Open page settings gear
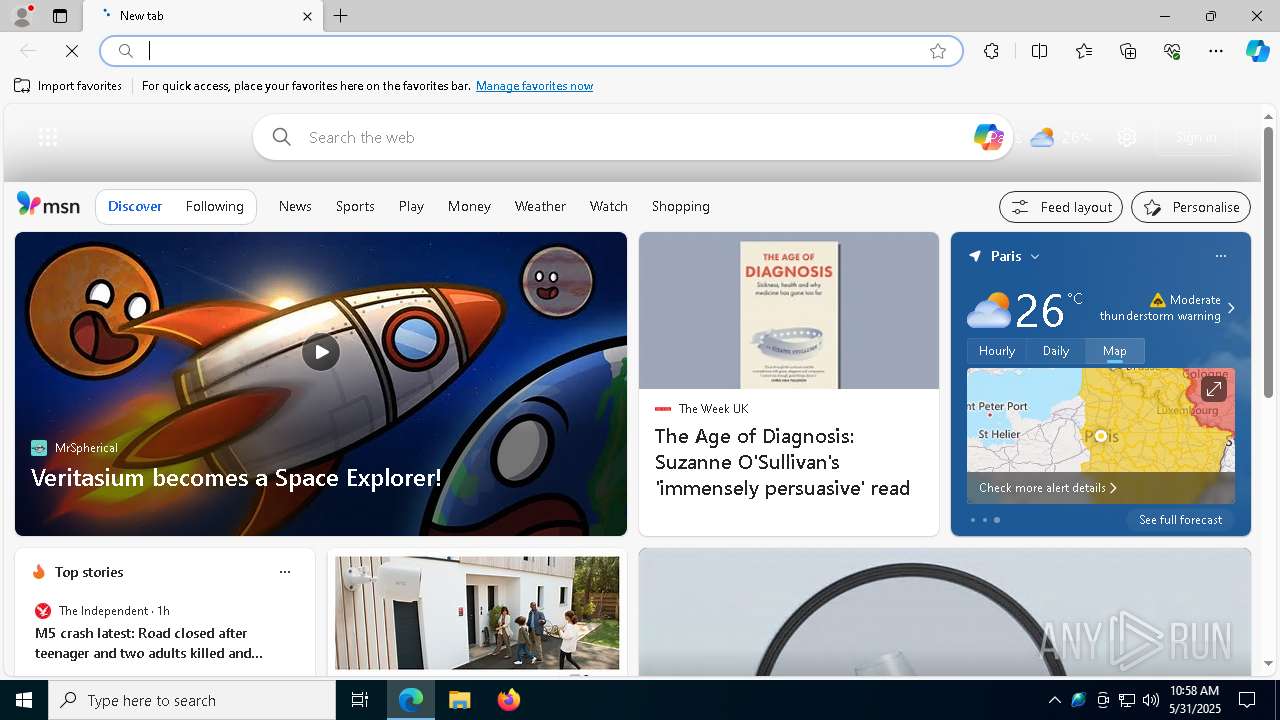The image size is (1280, 720). 1127,138
